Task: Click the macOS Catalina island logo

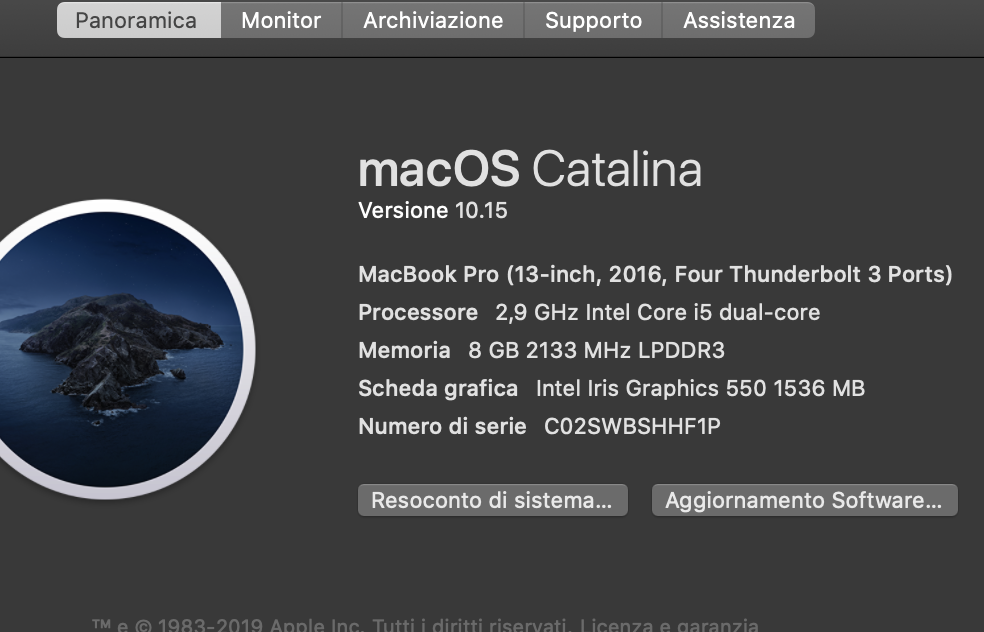Action: [x=105, y=349]
